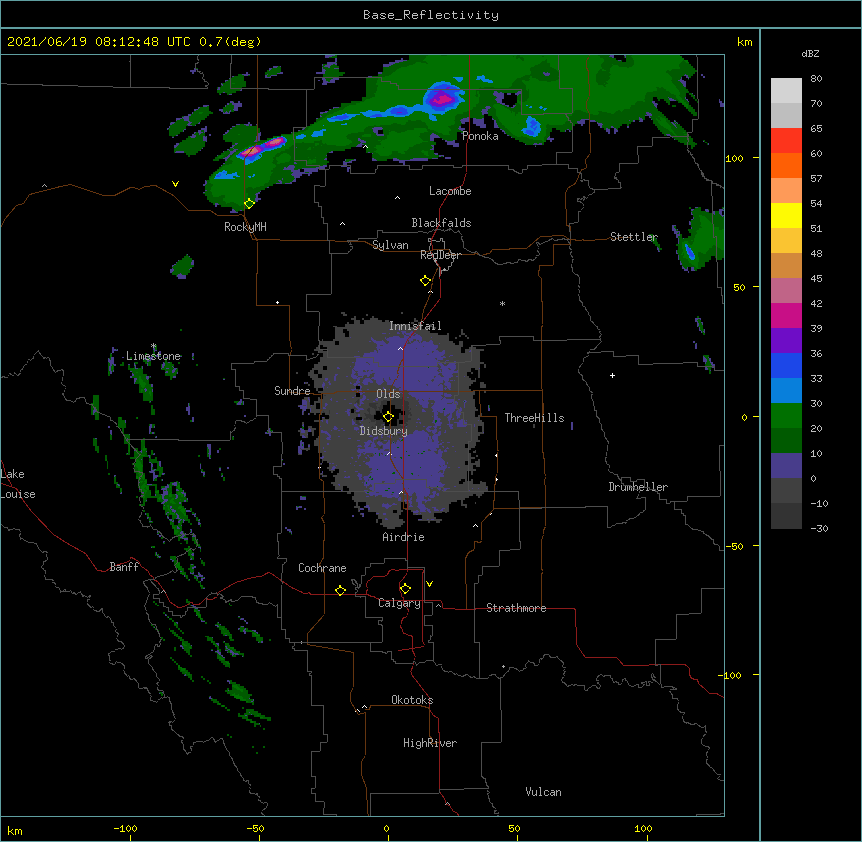Click the RockyMH town label

point(245,226)
